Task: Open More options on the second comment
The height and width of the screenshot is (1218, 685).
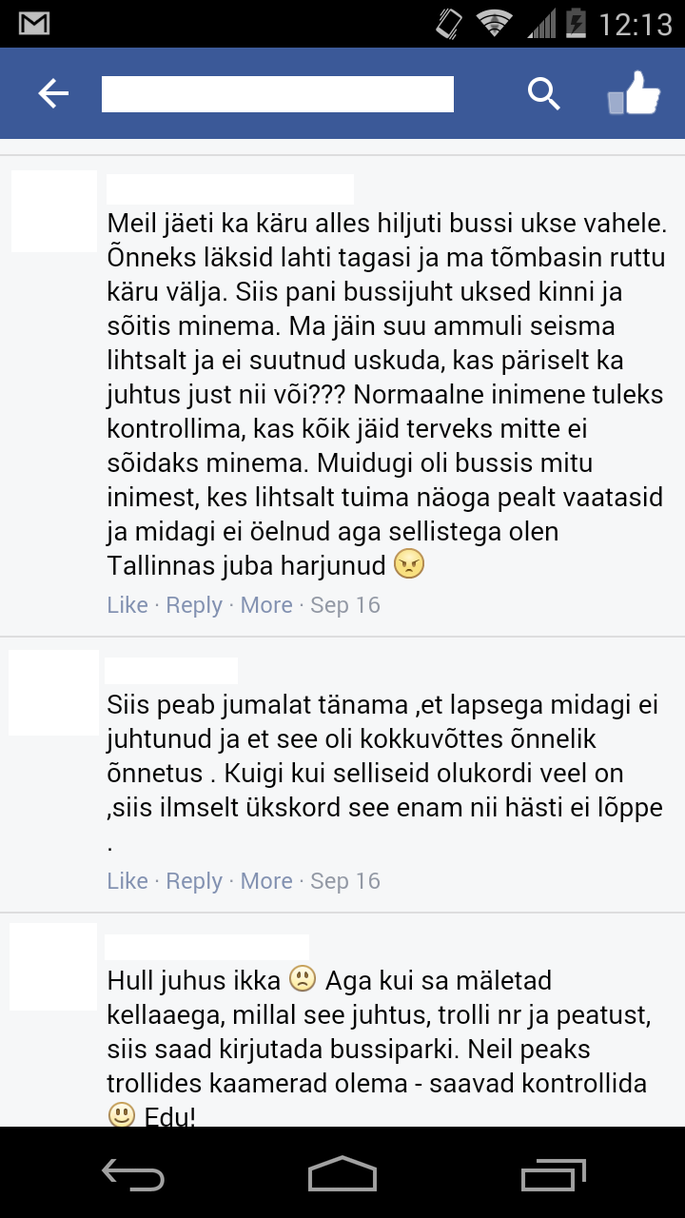Action: pos(266,881)
